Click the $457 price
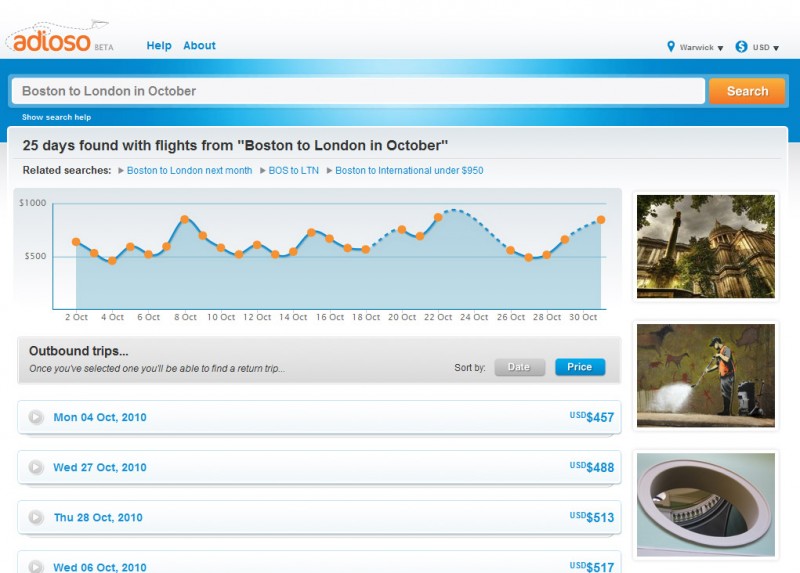 click(592, 417)
